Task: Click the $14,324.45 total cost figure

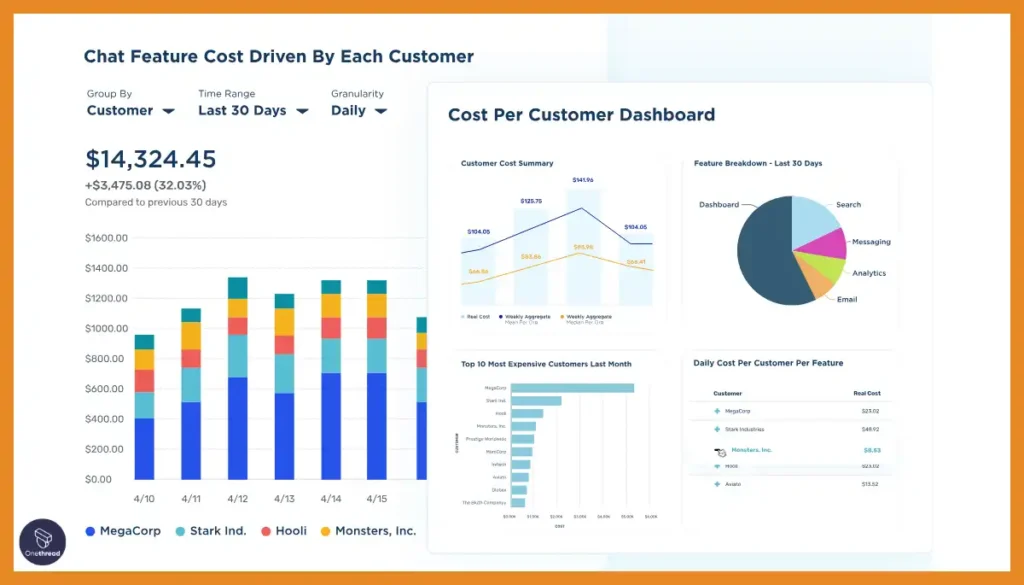Action: point(151,159)
